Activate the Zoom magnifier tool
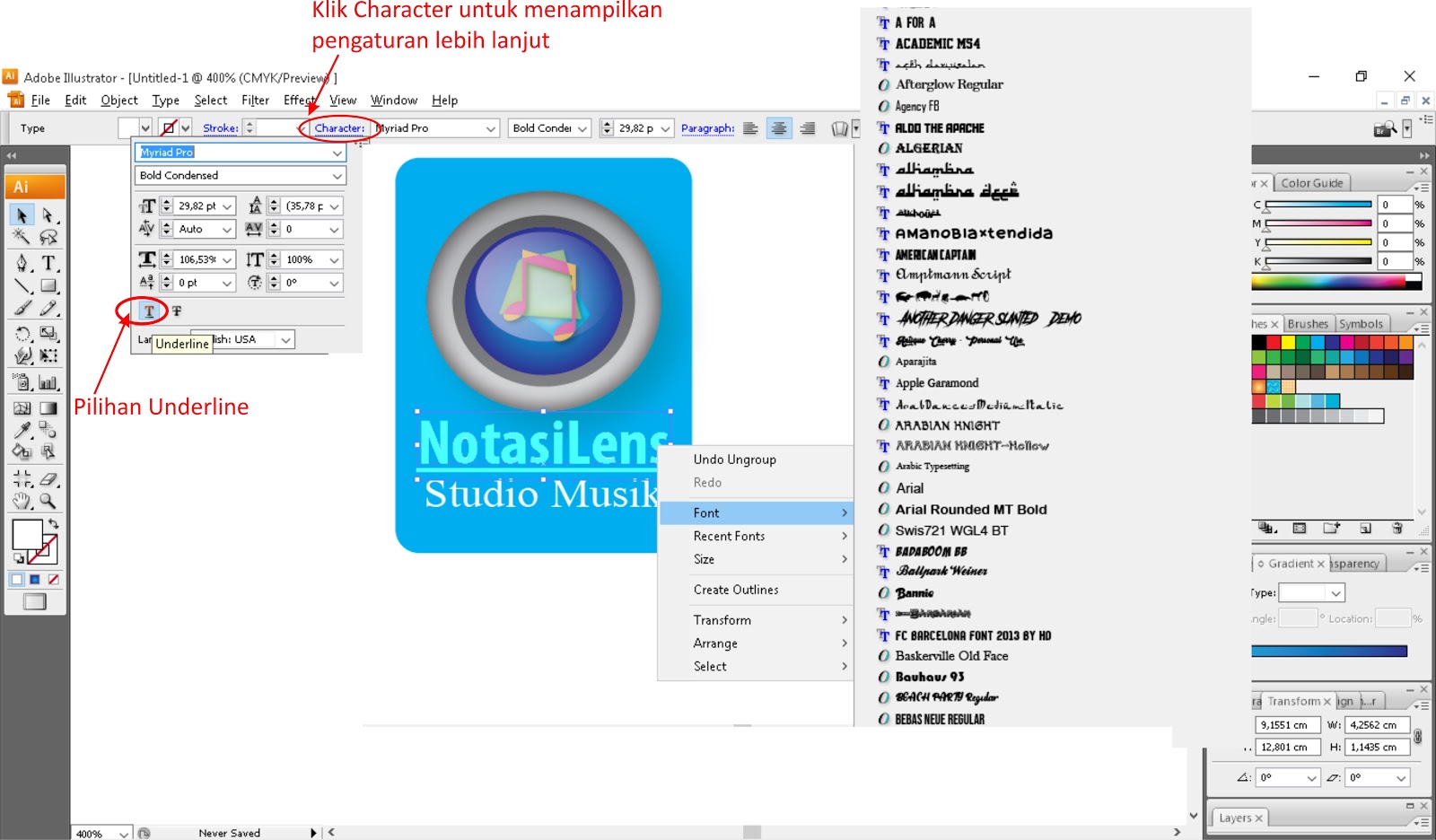This screenshot has height=840, width=1436. point(48,501)
